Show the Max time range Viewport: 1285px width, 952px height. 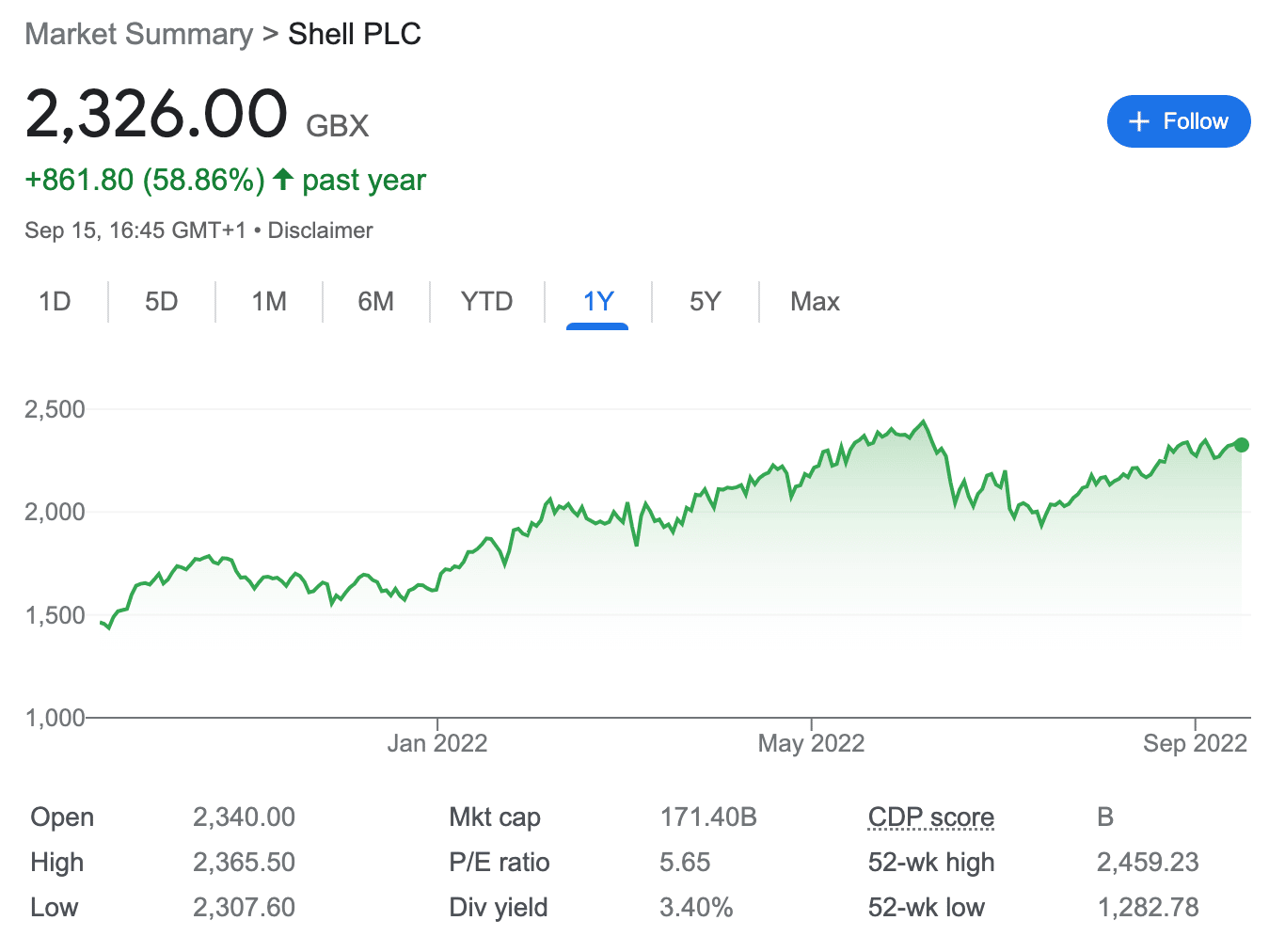[x=815, y=302]
